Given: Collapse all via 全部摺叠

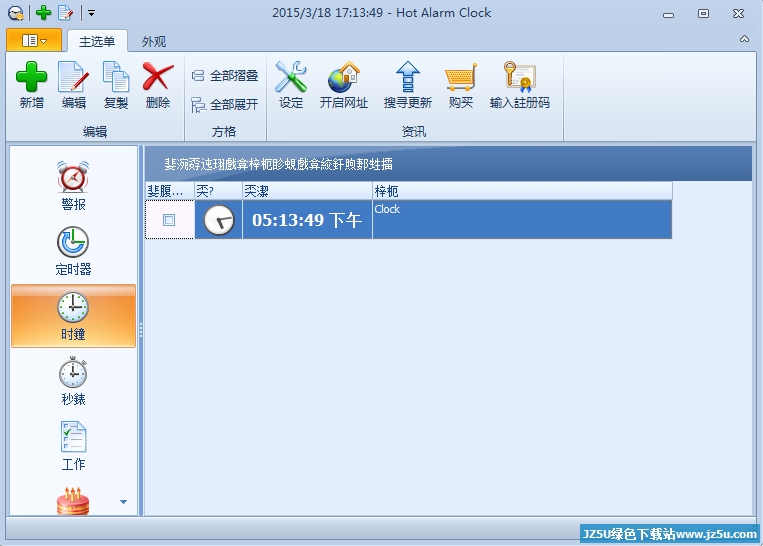Looking at the screenshot, I should [x=225, y=76].
